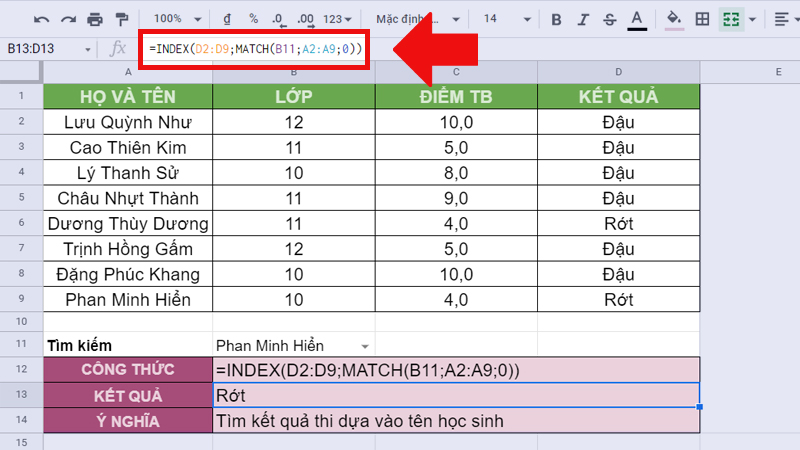The image size is (800, 450).
Task: Click the Ý NGHĨA label cell
Action: 128,421
